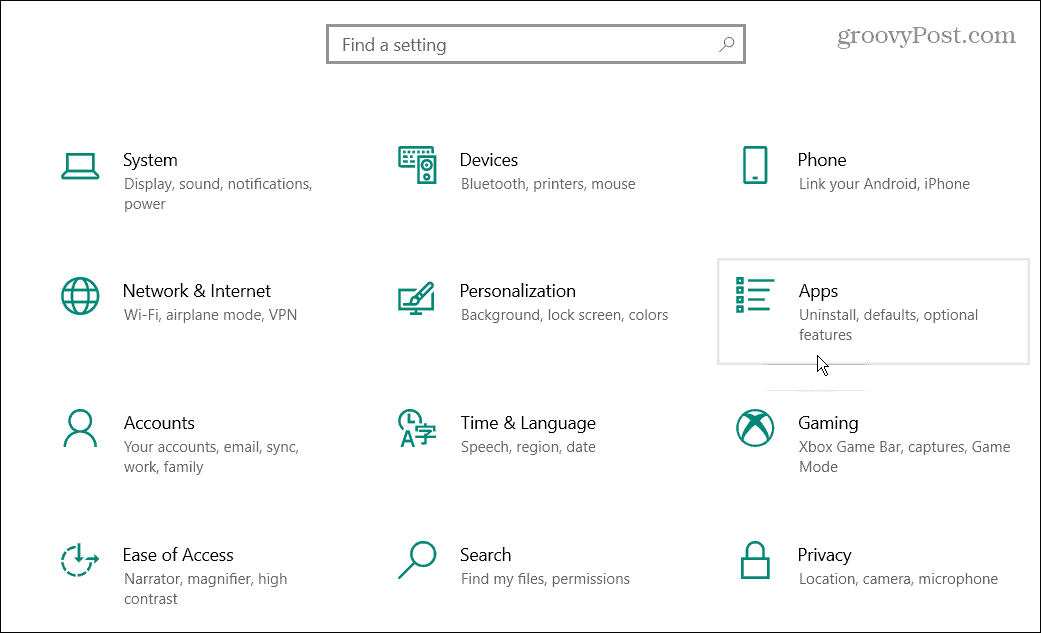Click the Time & Language icon
Screen dimensions: 1041x633
click(x=417, y=428)
